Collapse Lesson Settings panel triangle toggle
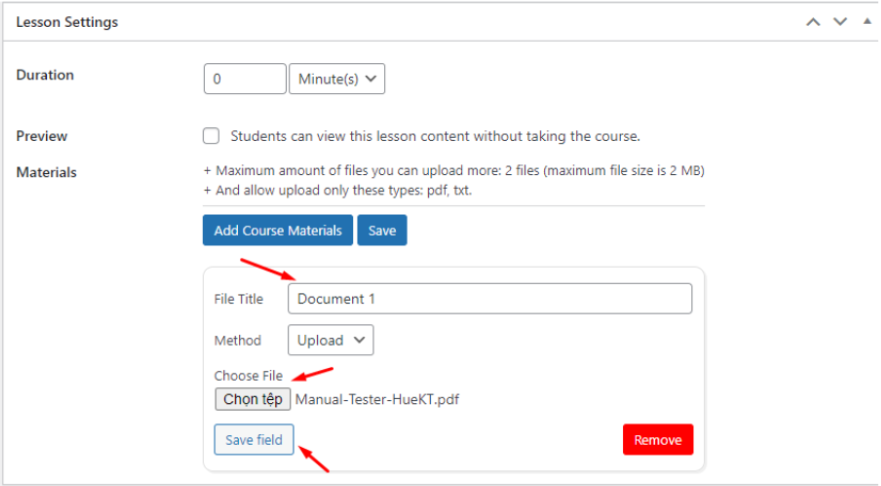The image size is (881, 486). coord(867,21)
